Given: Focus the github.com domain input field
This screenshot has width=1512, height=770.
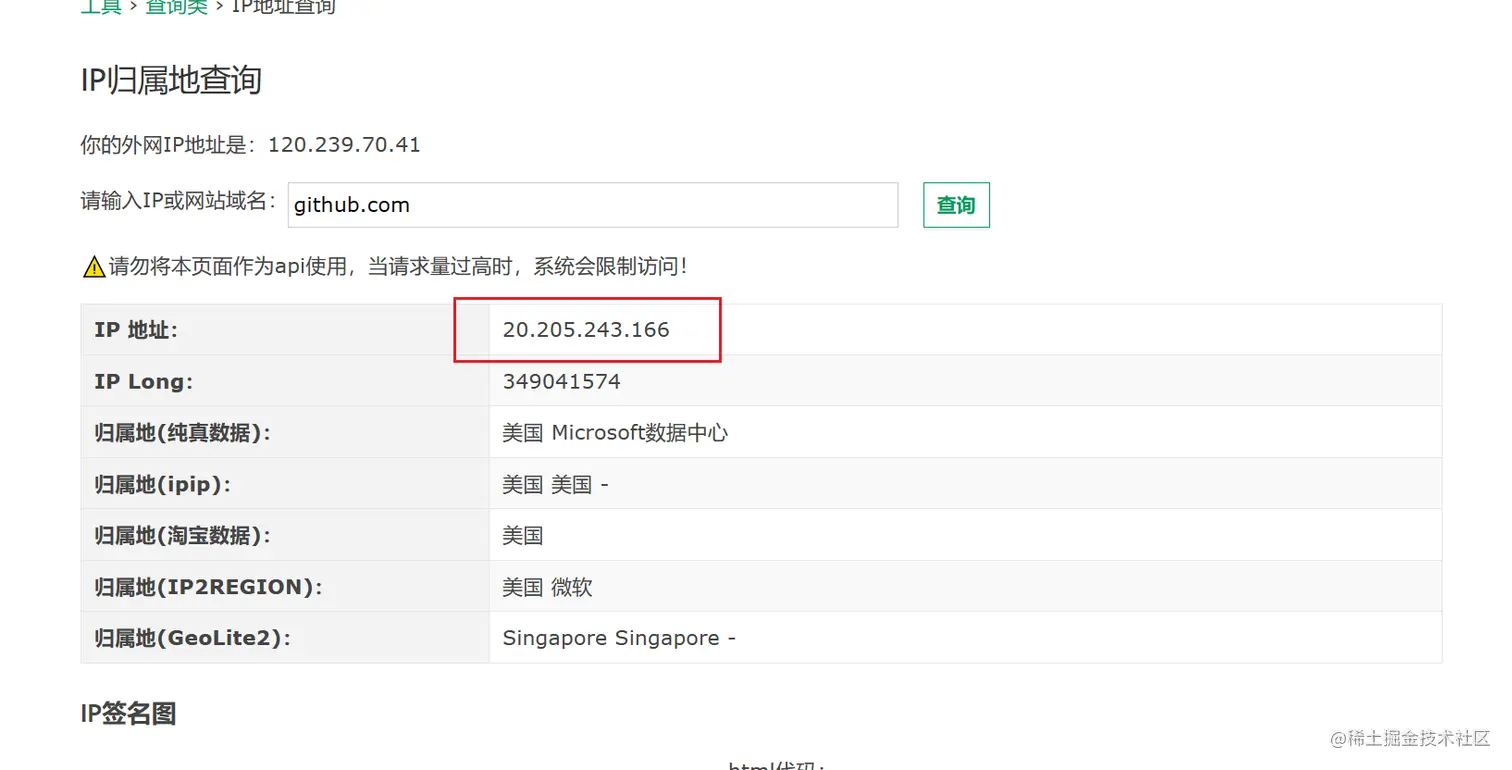Looking at the screenshot, I should [593, 205].
